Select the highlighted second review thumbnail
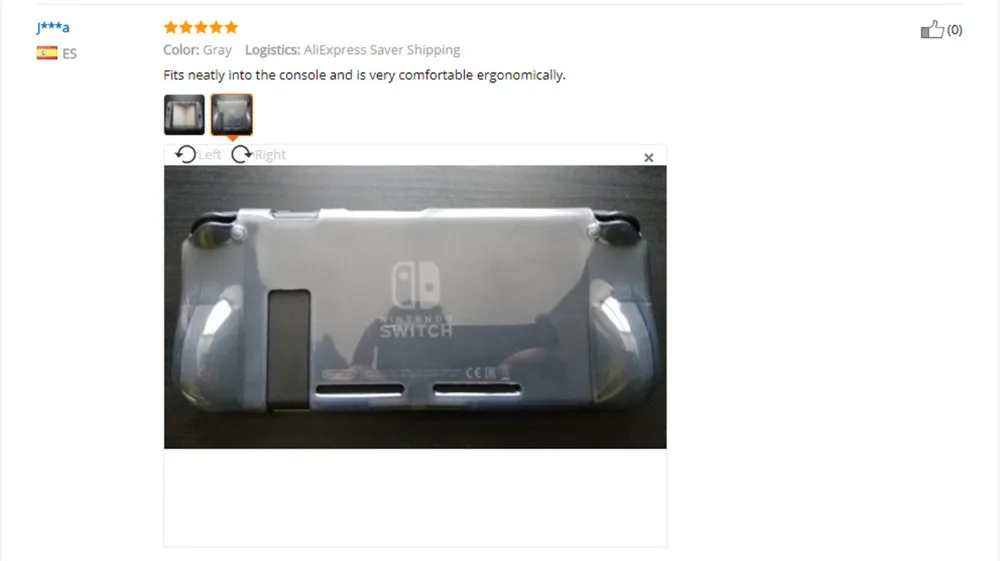The width and height of the screenshot is (1000, 561). point(232,115)
